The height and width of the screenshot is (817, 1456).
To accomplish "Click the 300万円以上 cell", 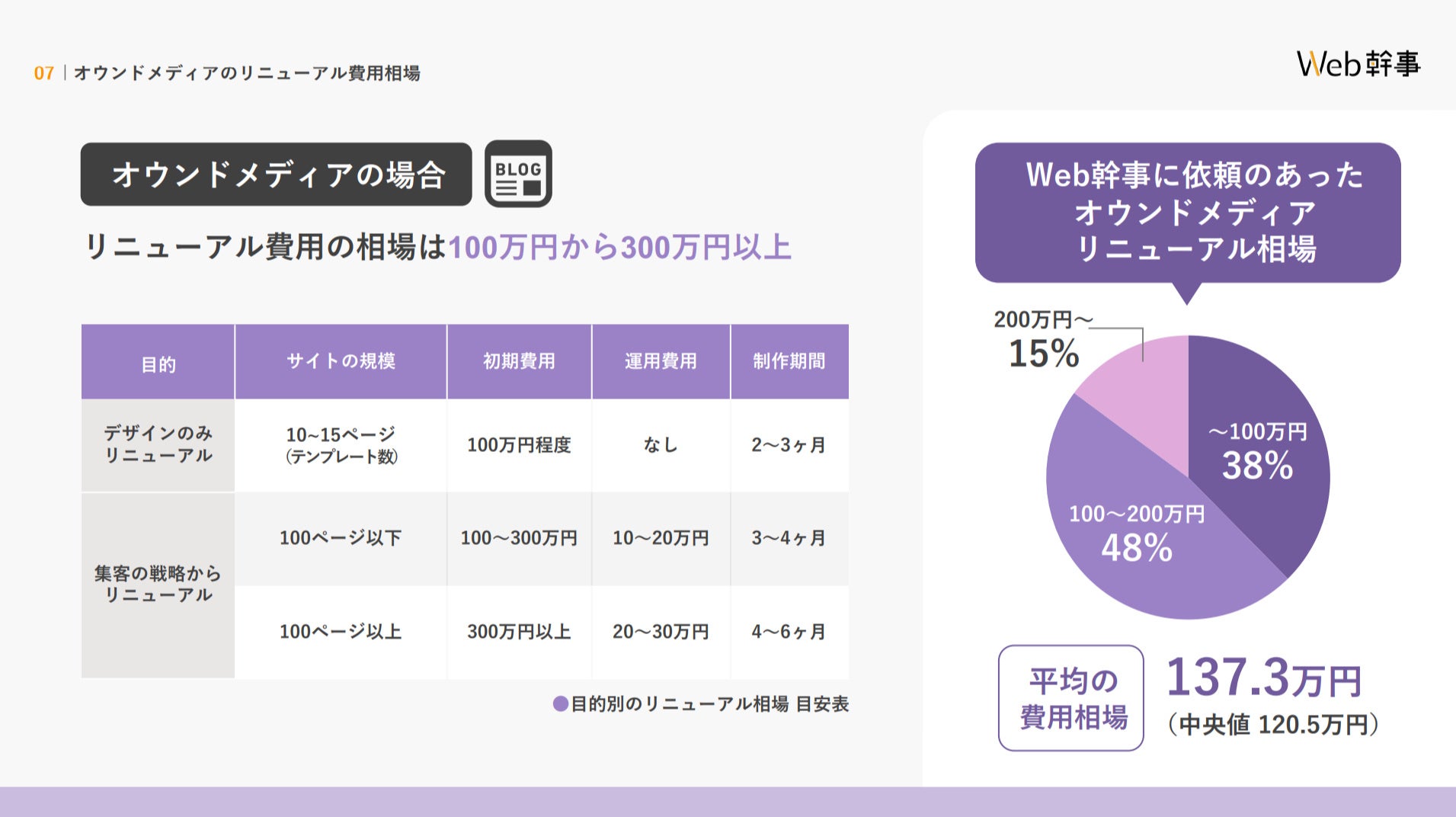I will click(x=519, y=632).
